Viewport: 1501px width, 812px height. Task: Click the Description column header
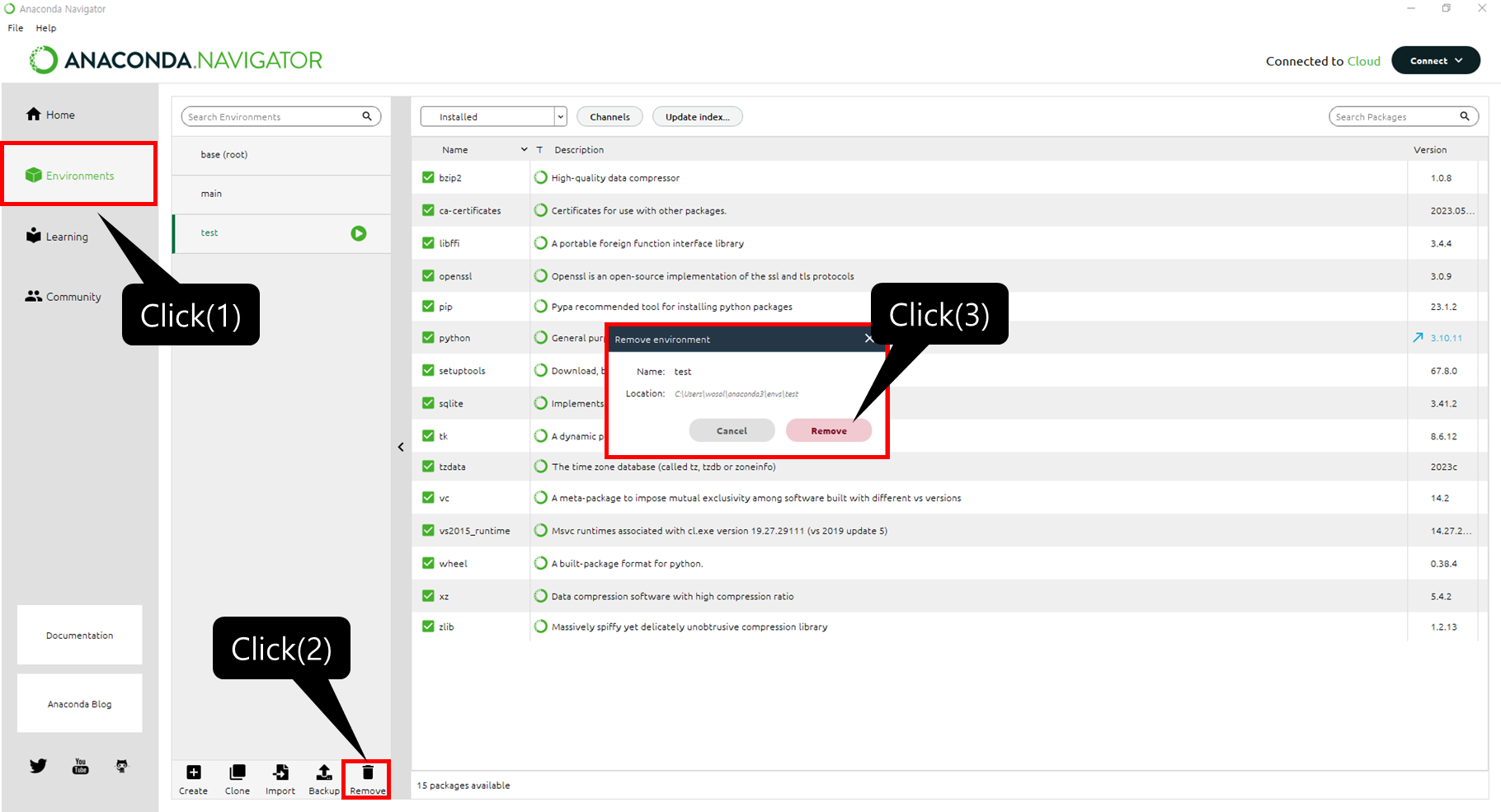point(579,149)
